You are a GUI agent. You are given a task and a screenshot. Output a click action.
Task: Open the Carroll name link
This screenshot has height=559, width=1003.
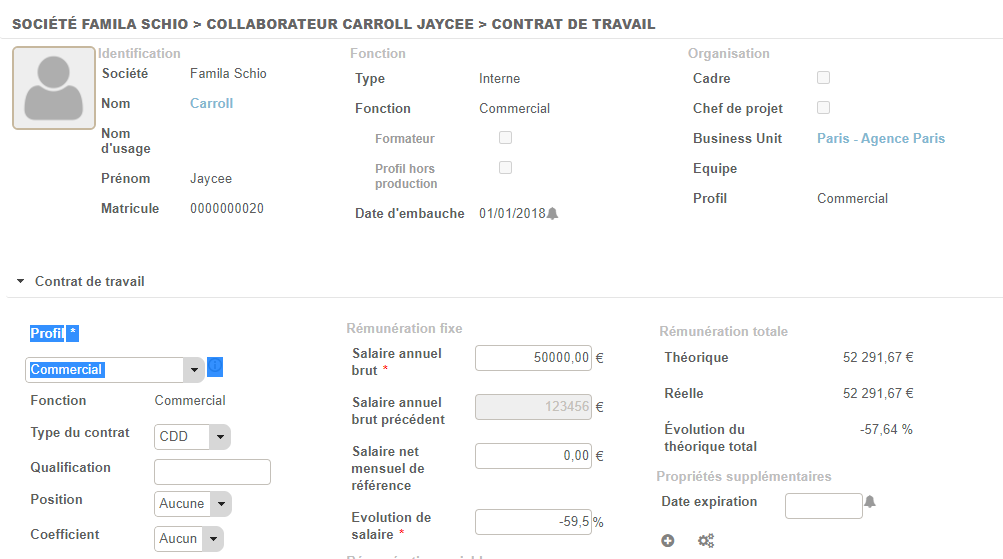211,103
